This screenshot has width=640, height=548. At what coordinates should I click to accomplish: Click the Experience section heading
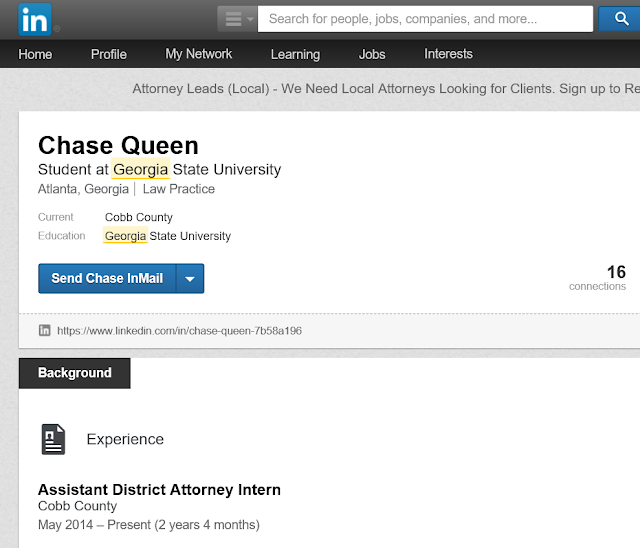click(125, 439)
